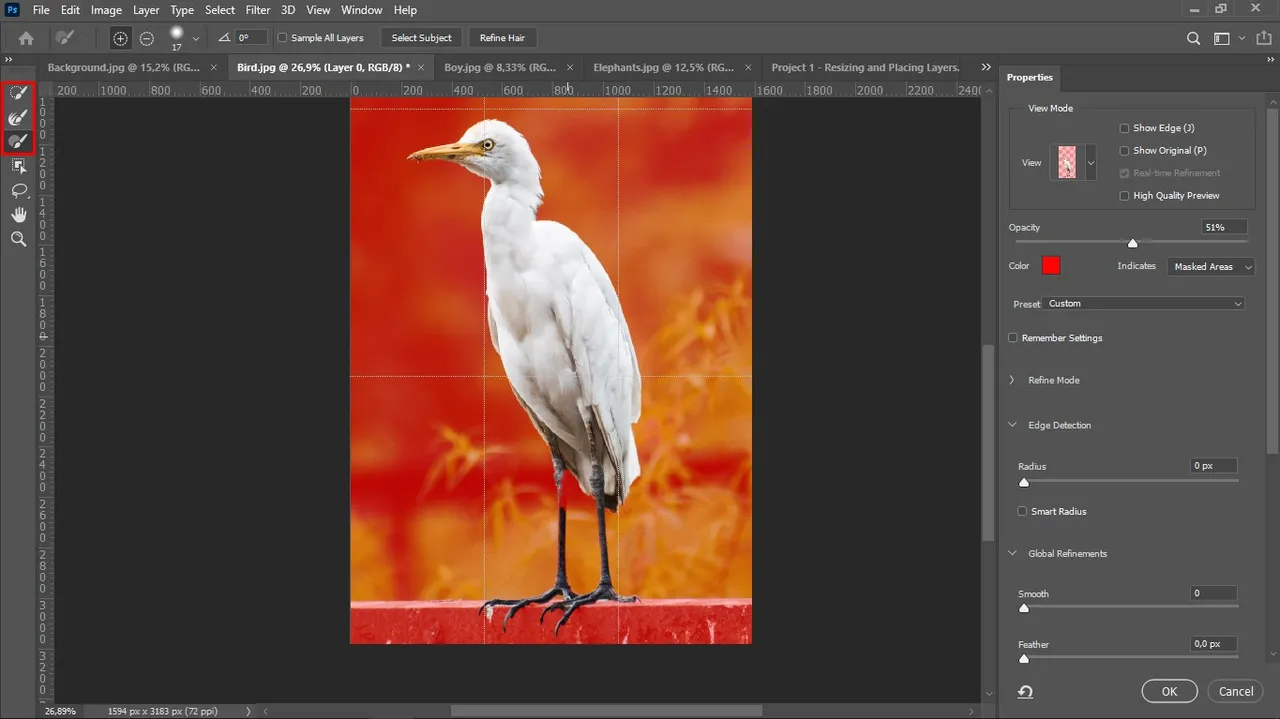The height and width of the screenshot is (719, 1280).
Task: Open the Select menu
Action: [220, 10]
